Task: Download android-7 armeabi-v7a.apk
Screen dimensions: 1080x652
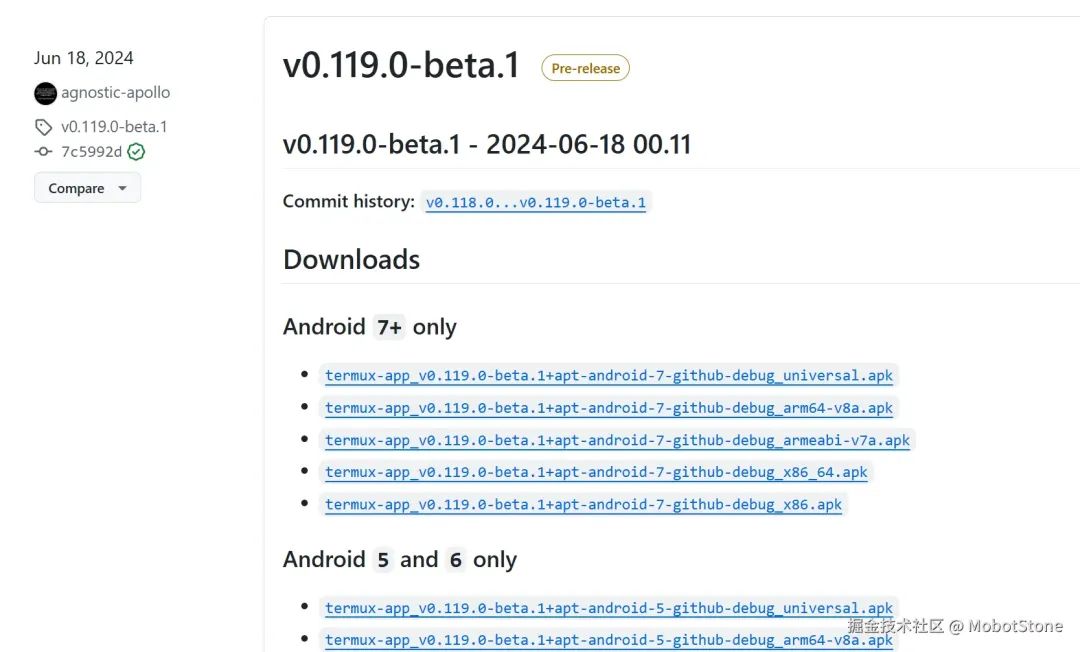Action: (617, 440)
